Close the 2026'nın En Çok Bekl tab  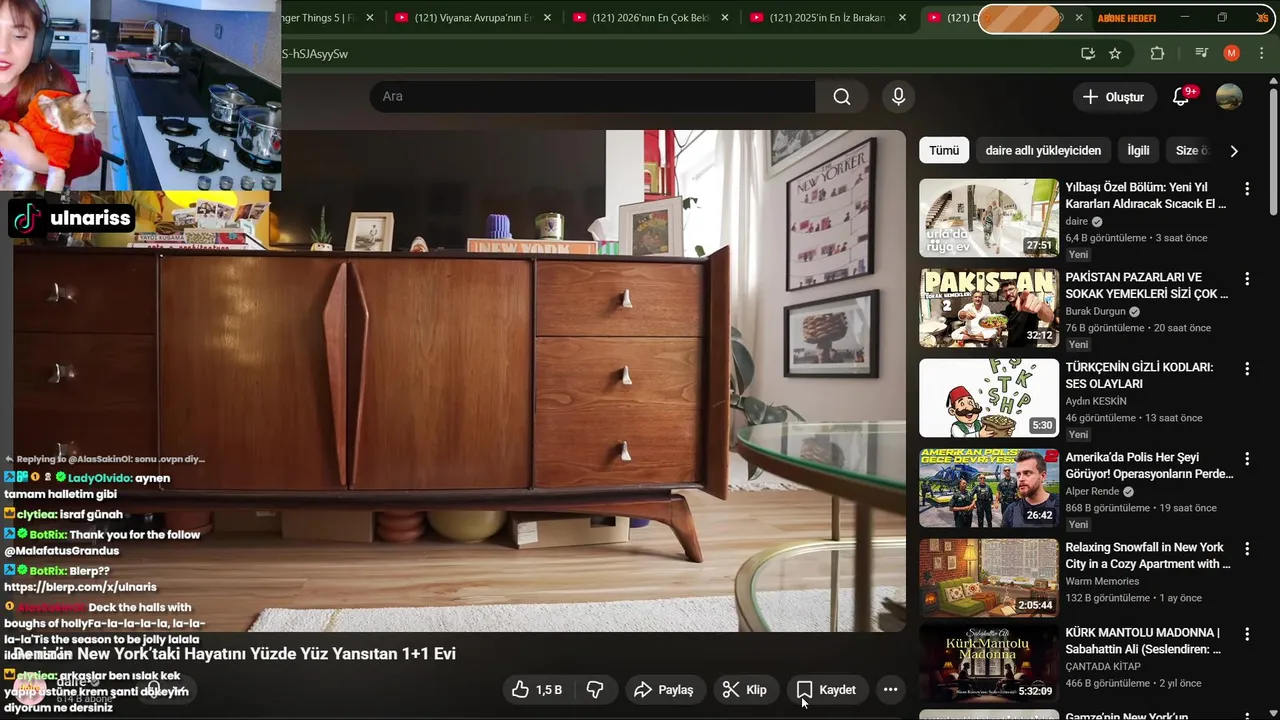click(x=725, y=18)
